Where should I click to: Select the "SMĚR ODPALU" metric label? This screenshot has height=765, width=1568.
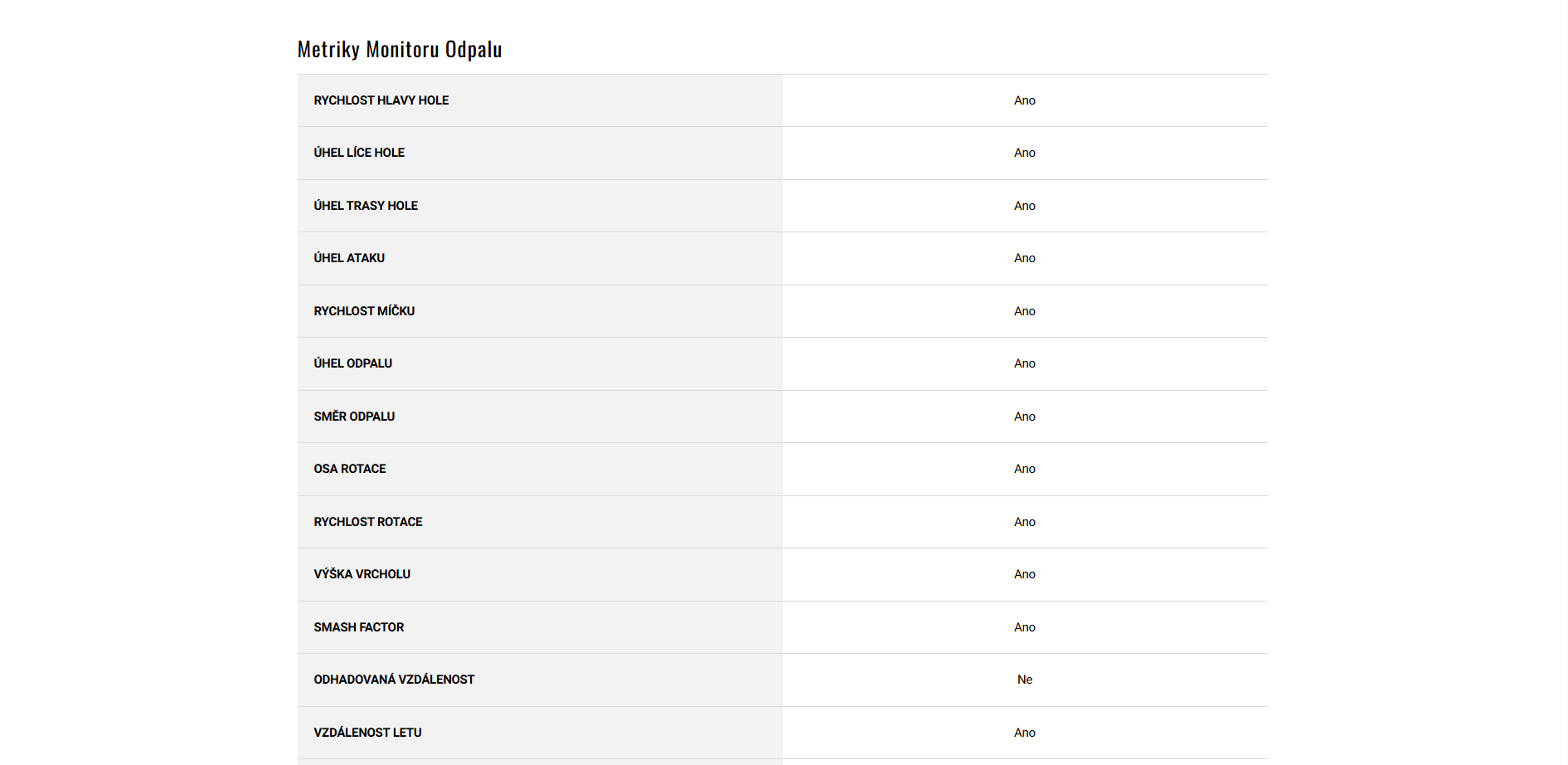[x=354, y=417]
